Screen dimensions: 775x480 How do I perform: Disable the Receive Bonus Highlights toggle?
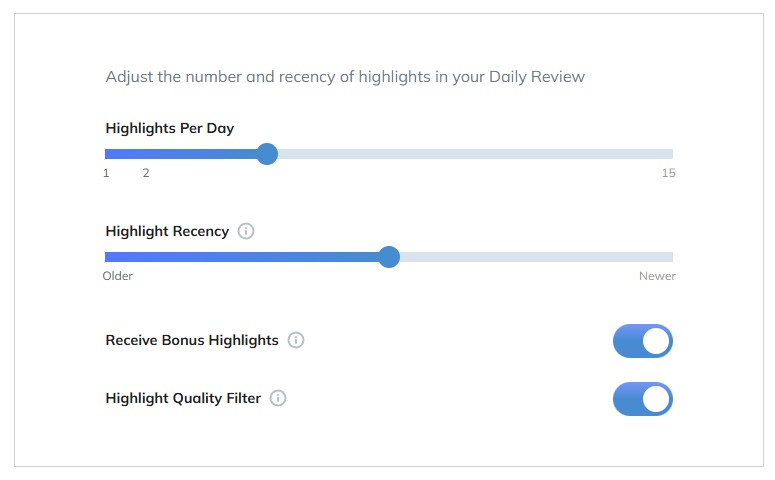[x=642, y=341]
